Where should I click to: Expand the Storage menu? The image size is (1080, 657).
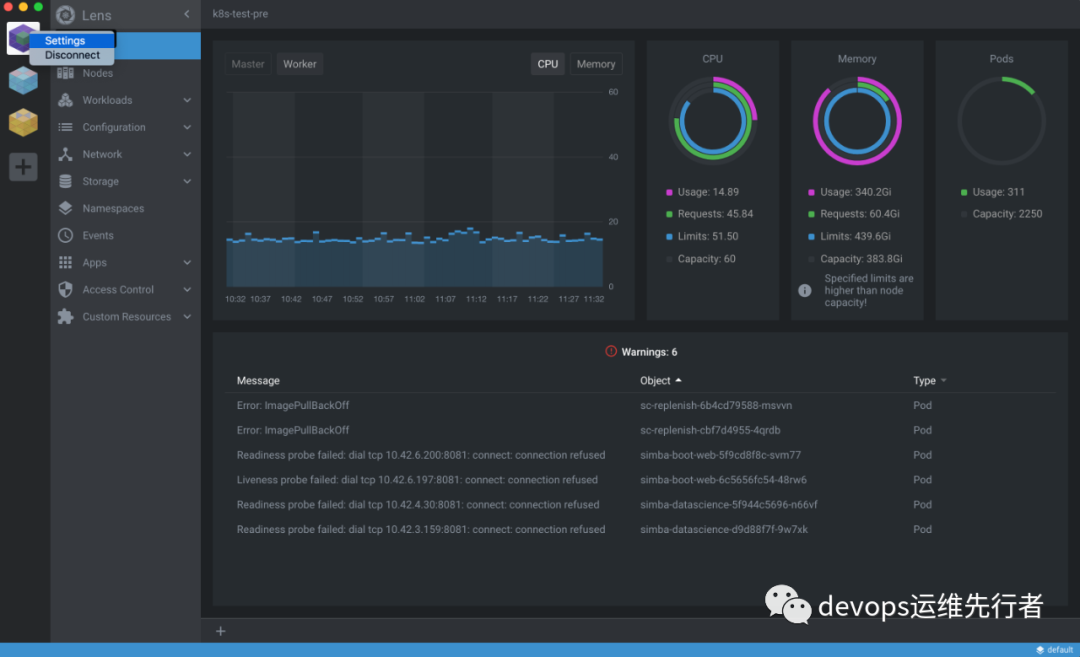(x=187, y=181)
